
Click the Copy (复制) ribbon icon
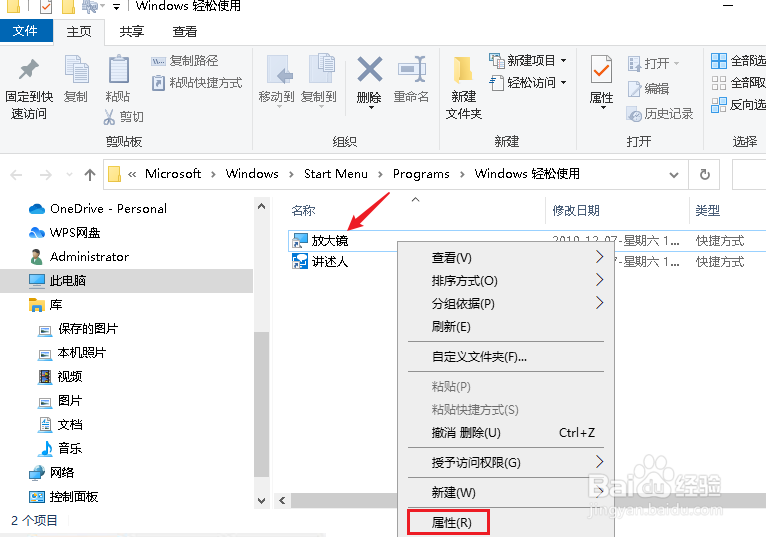(76, 69)
